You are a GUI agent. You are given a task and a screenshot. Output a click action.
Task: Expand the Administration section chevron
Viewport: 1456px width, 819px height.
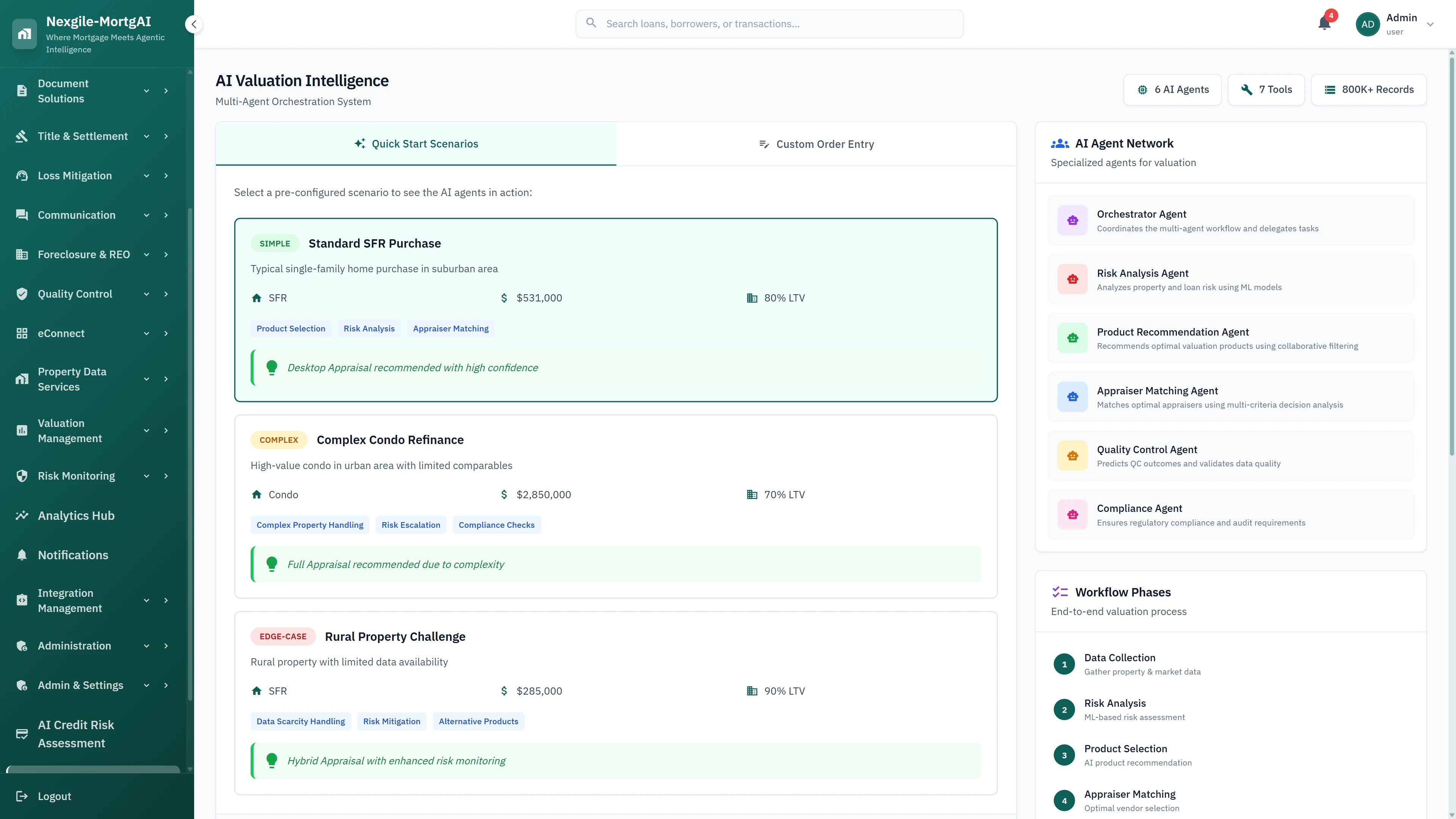tap(146, 645)
